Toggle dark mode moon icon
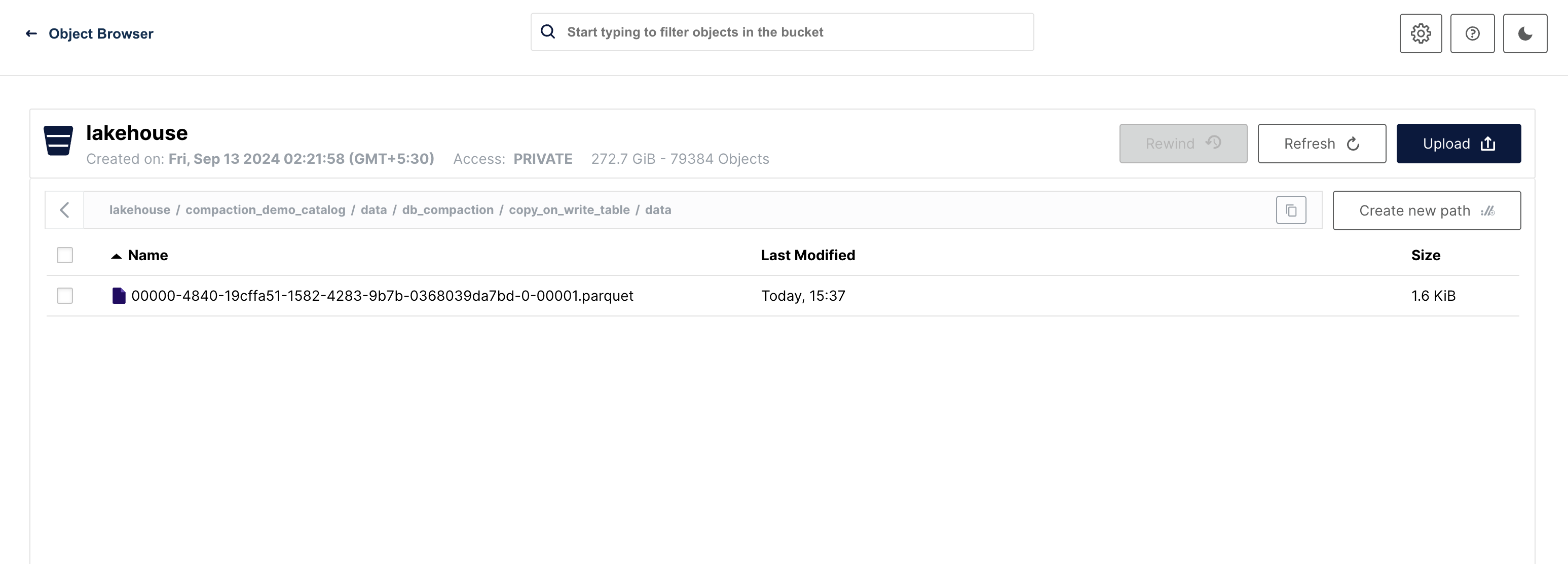1568x564 pixels. click(1525, 32)
